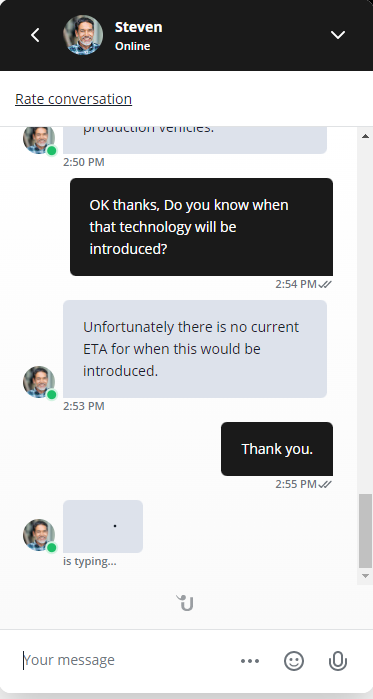This screenshot has width=373, height=699.
Task: Click Steven's avatar beside the ETA message
Action: [x=39, y=382]
